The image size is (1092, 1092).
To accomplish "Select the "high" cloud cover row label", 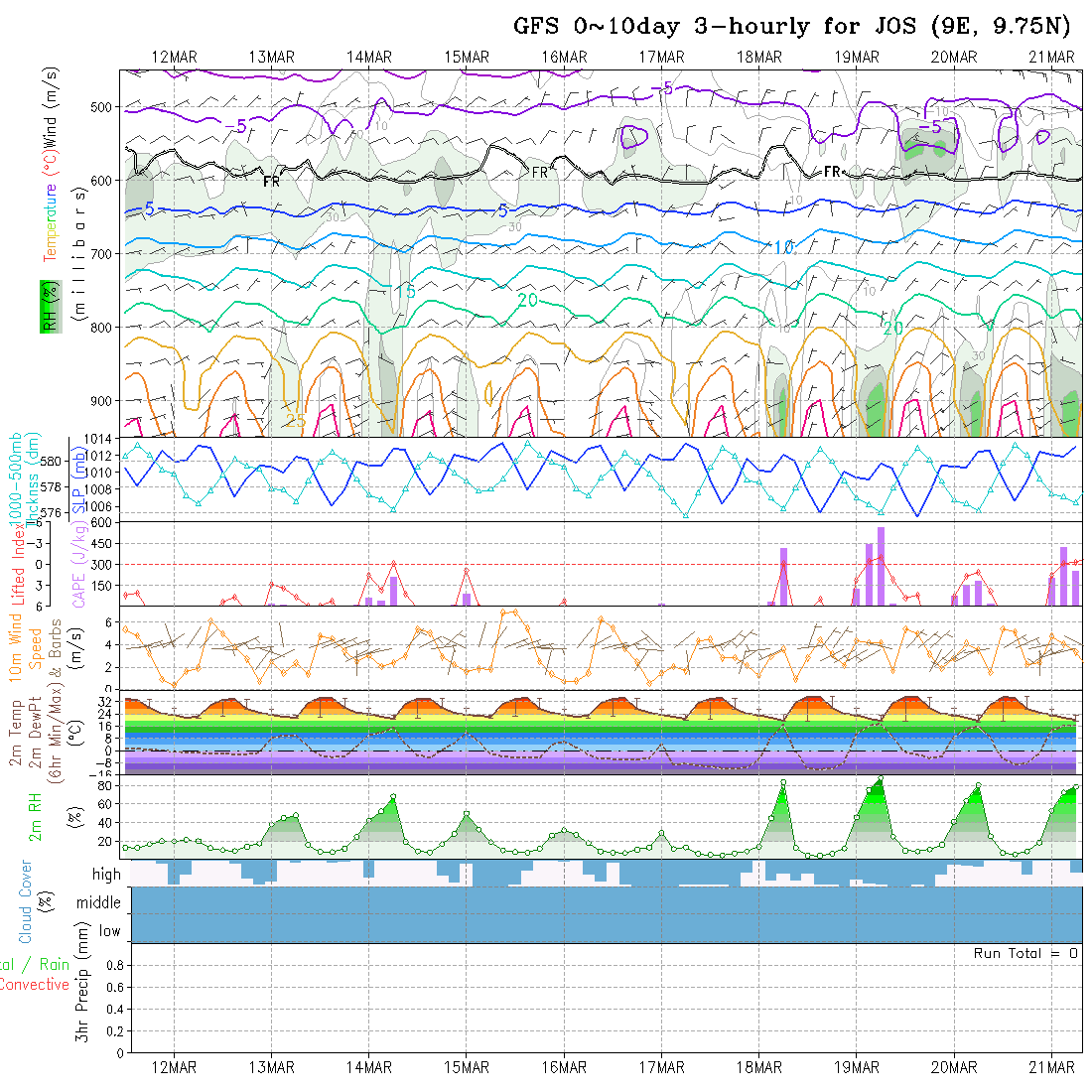I will tap(106, 875).
